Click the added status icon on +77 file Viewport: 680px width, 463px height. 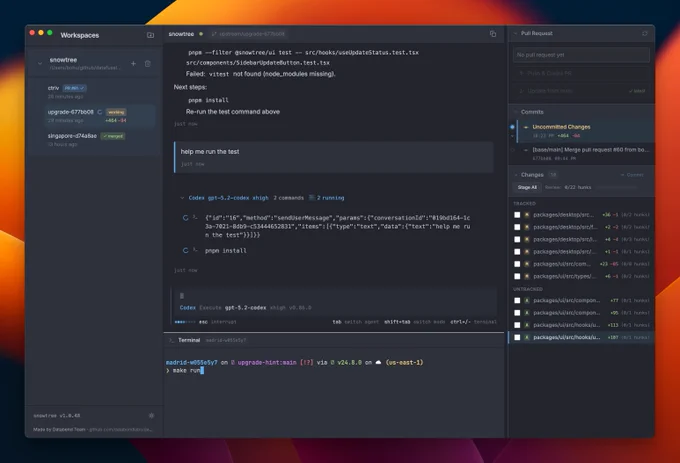point(527,300)
